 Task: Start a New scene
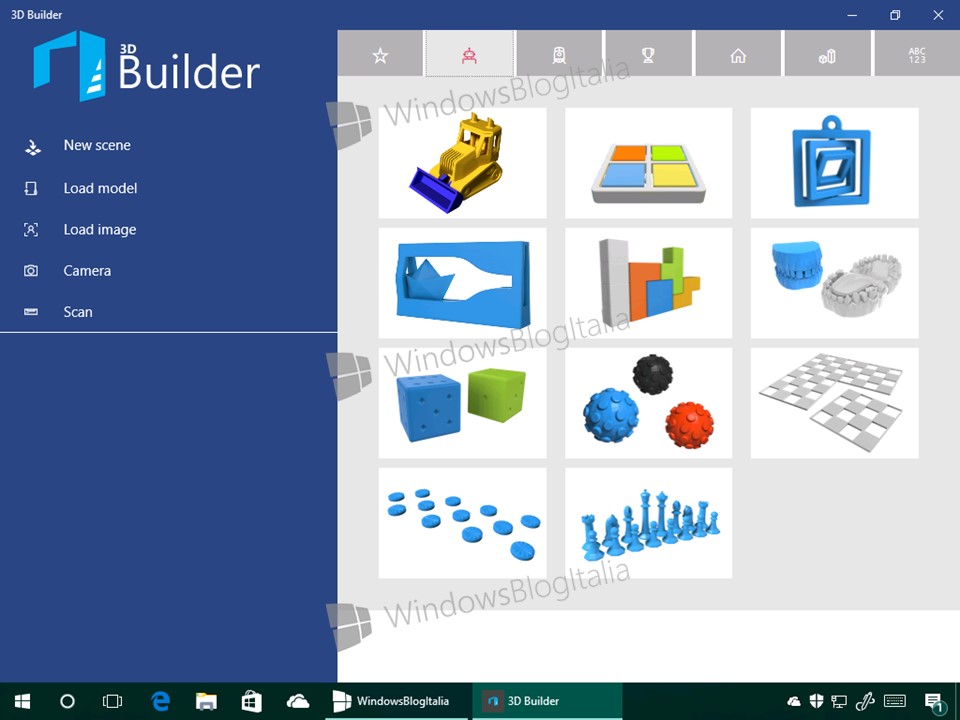pyautogui.click(x=97, y=145)
